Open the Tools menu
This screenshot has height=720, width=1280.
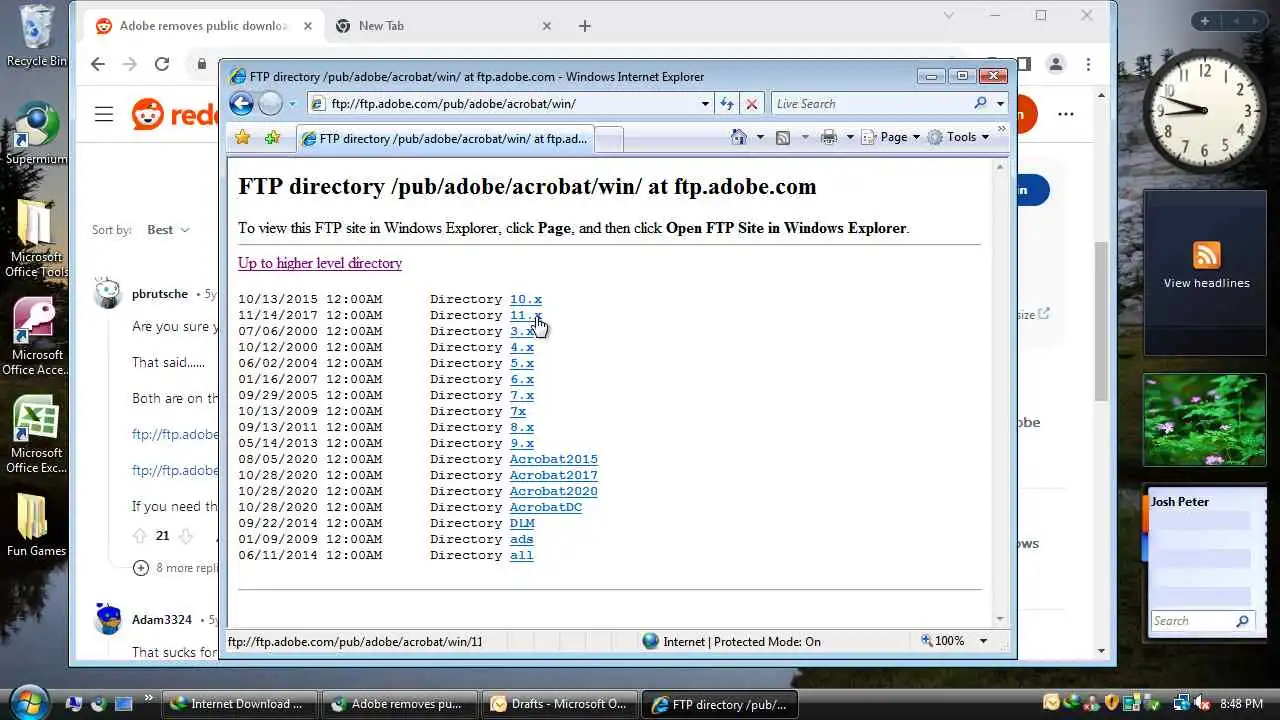(x=958, y=137)
